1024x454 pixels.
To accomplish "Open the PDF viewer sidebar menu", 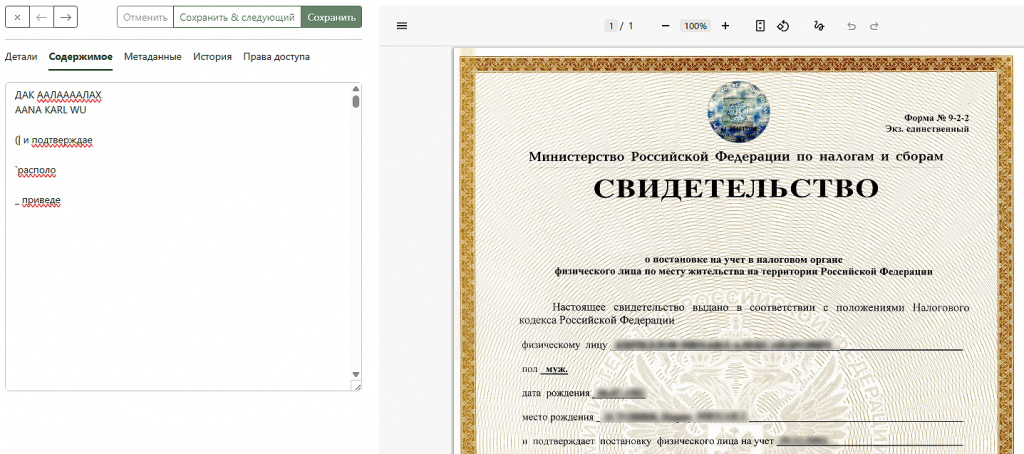I will 402,26.
